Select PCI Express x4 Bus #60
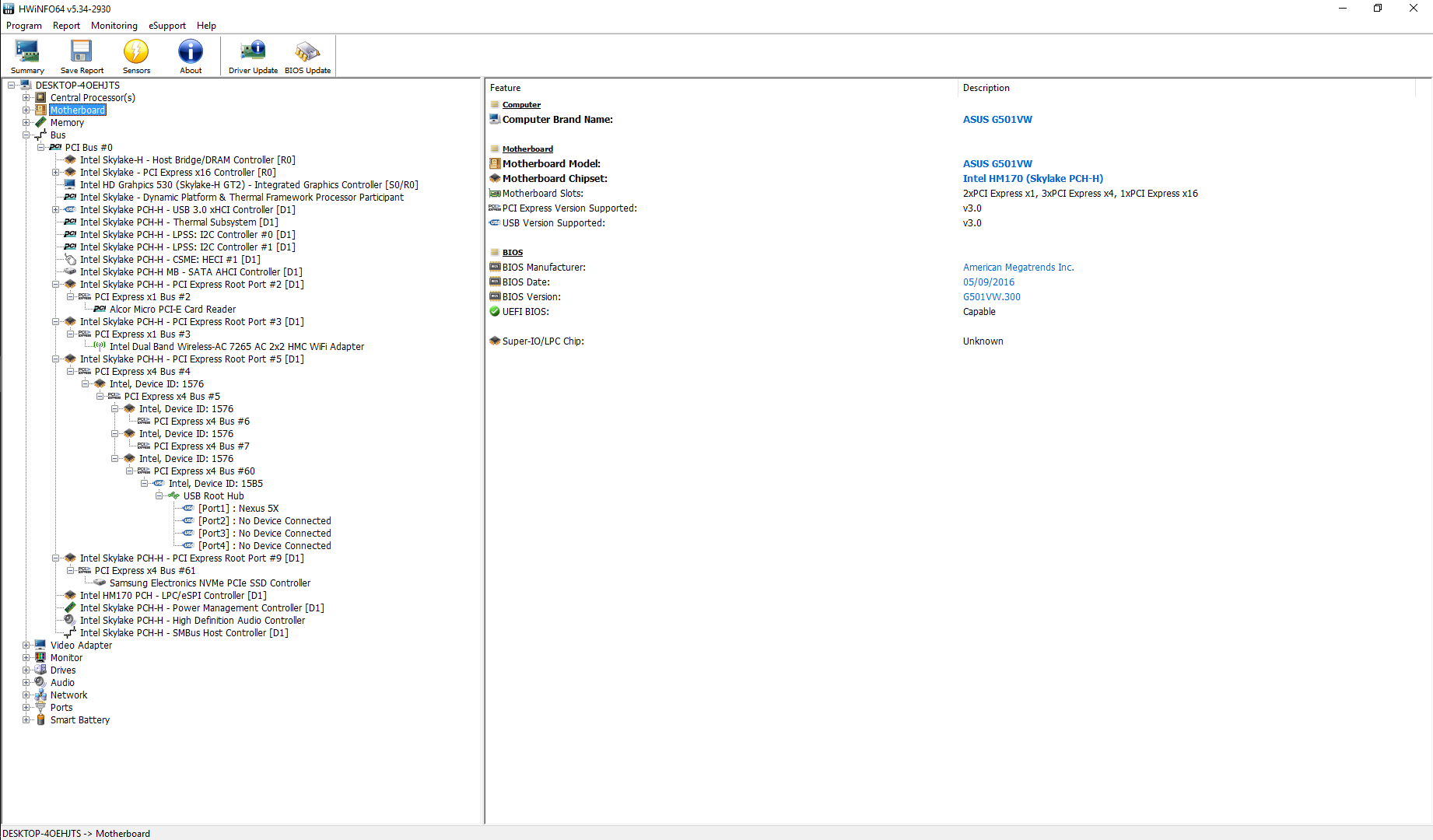1433x840 pixels. pos(205,471)
